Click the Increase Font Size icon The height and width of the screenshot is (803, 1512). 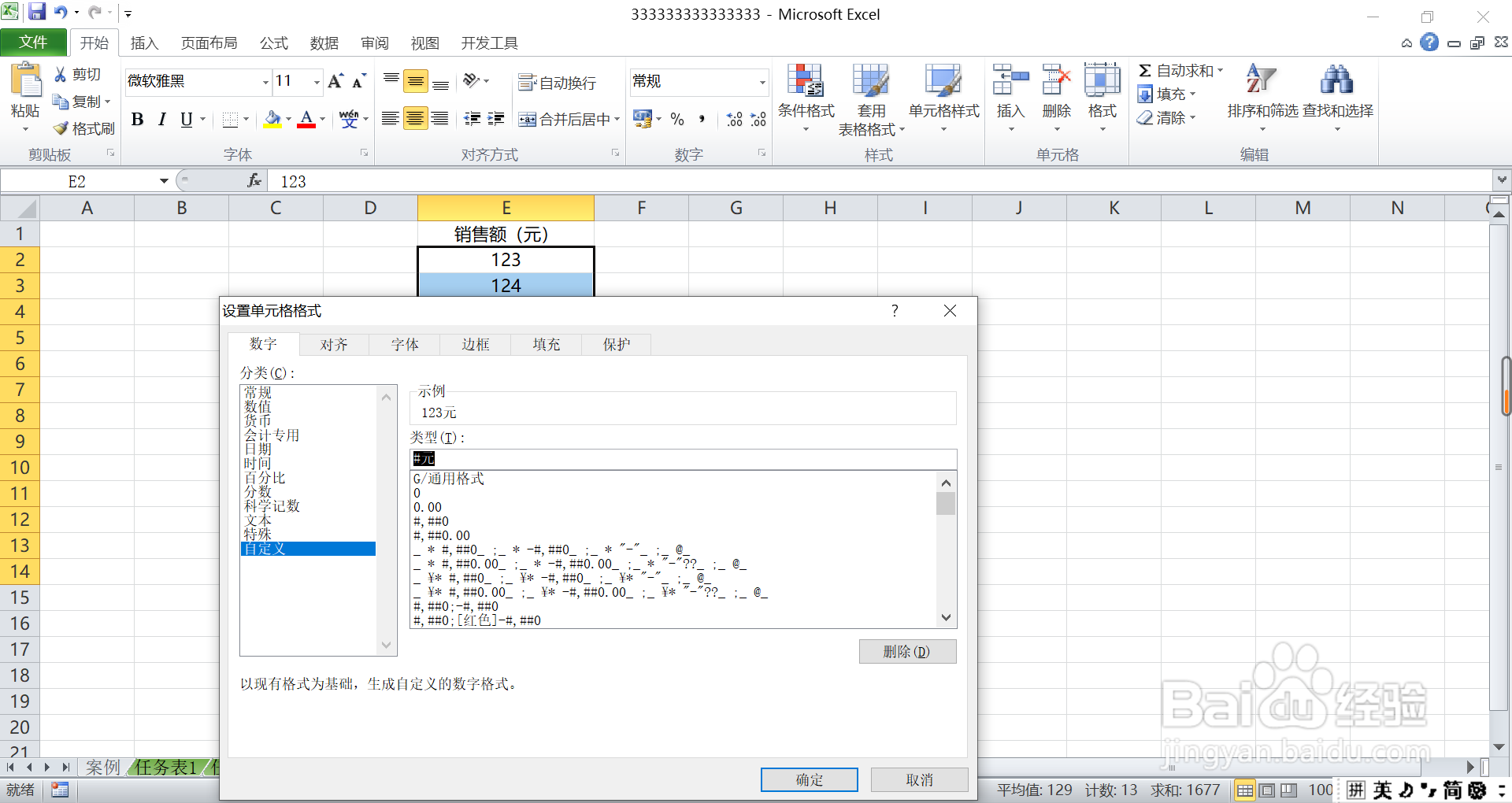[336, 81]
